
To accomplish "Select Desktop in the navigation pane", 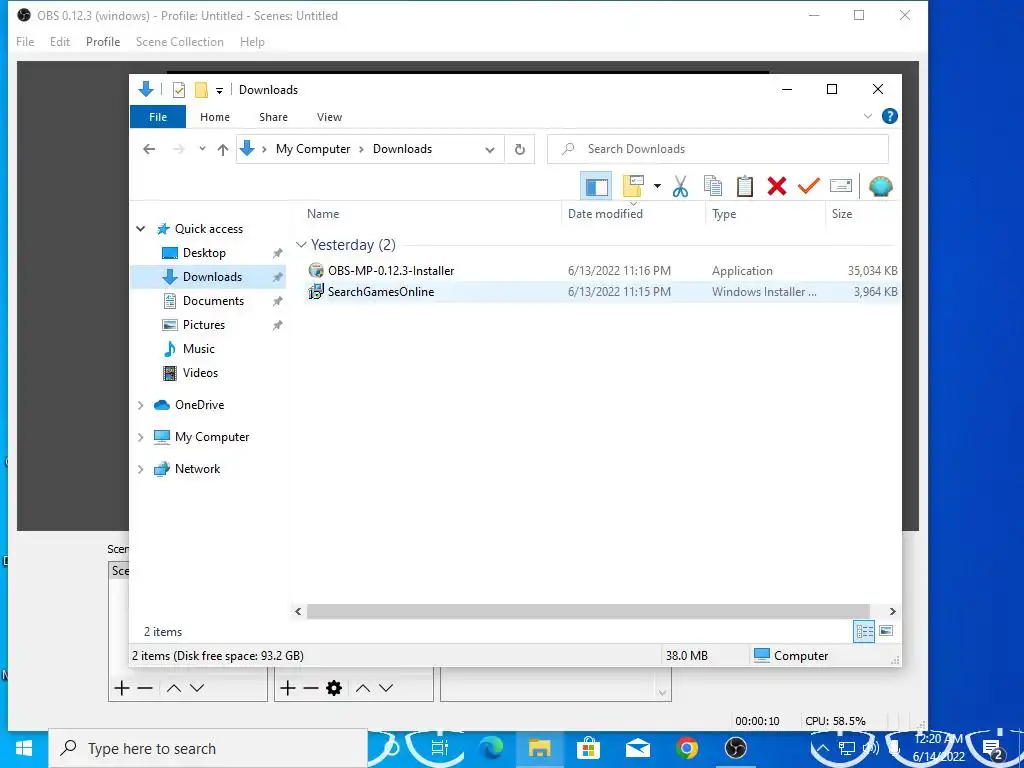I will 204,253.
